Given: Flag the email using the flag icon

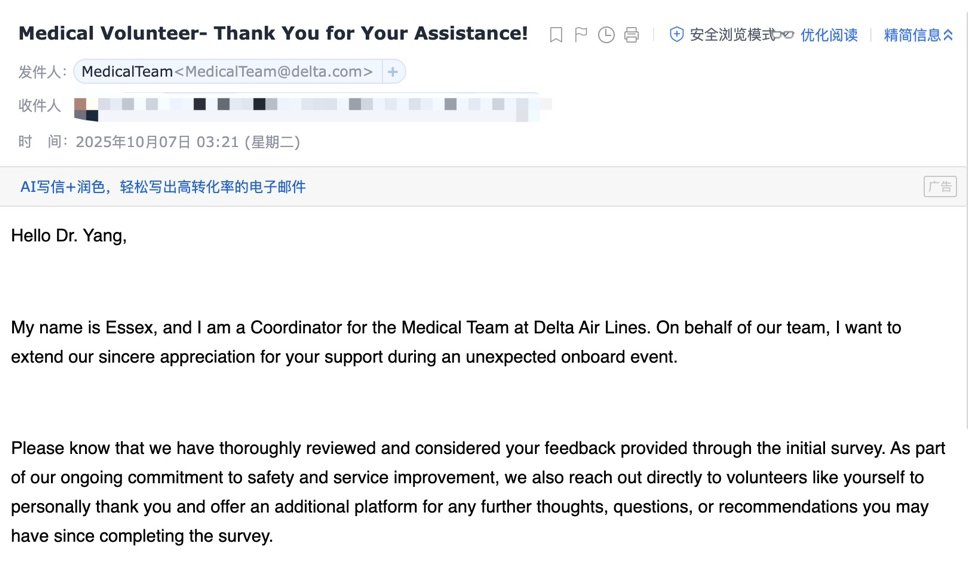Looking at the screenshot, I should 581,35.
